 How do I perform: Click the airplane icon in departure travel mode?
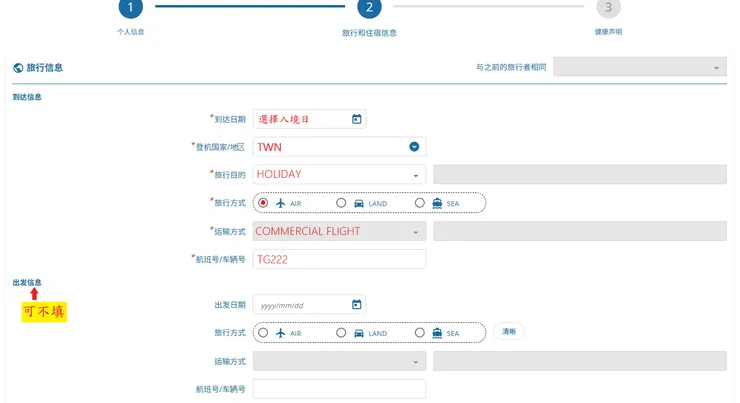[281, 333]
